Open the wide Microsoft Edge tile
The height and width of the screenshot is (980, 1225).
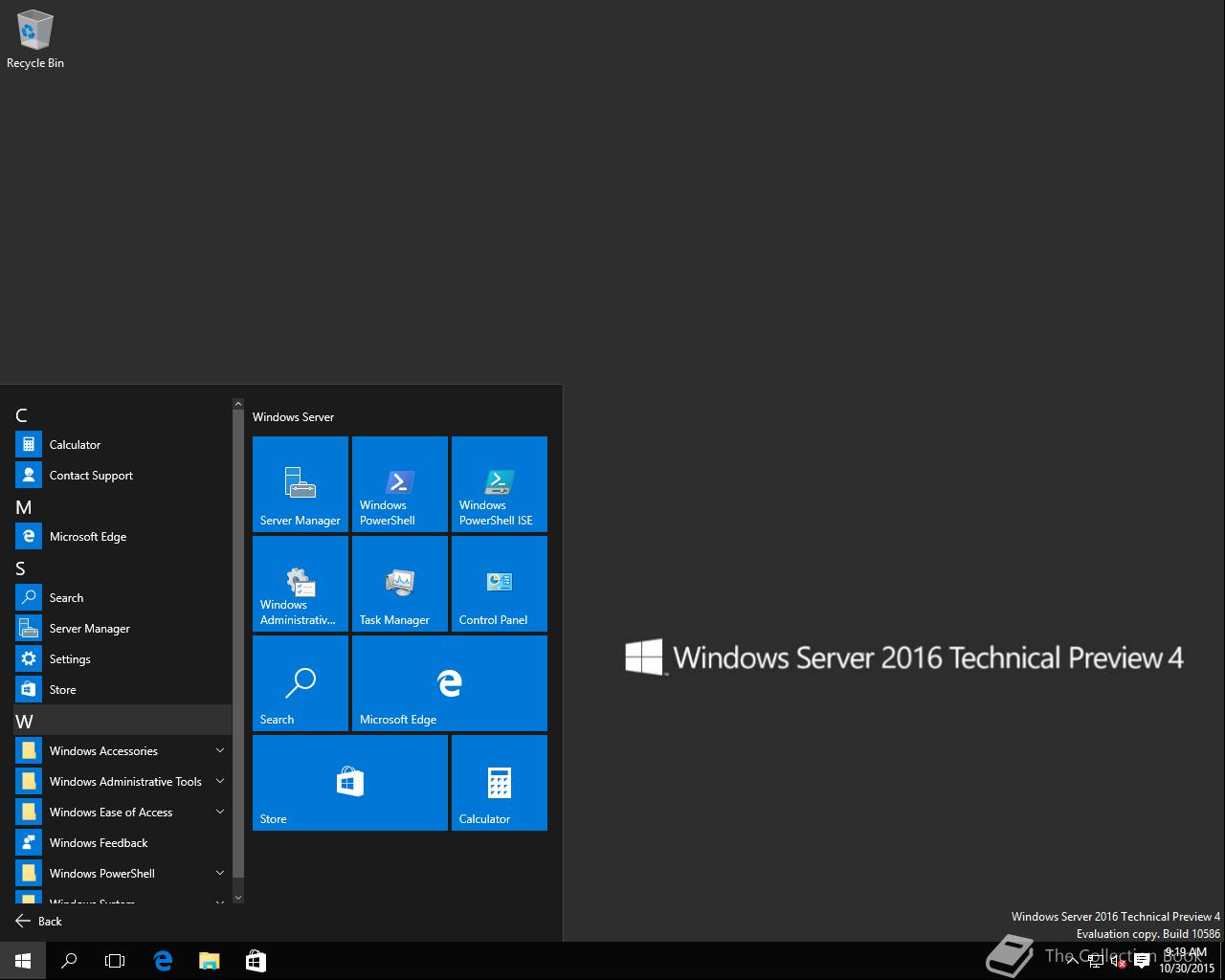[450, 683]
